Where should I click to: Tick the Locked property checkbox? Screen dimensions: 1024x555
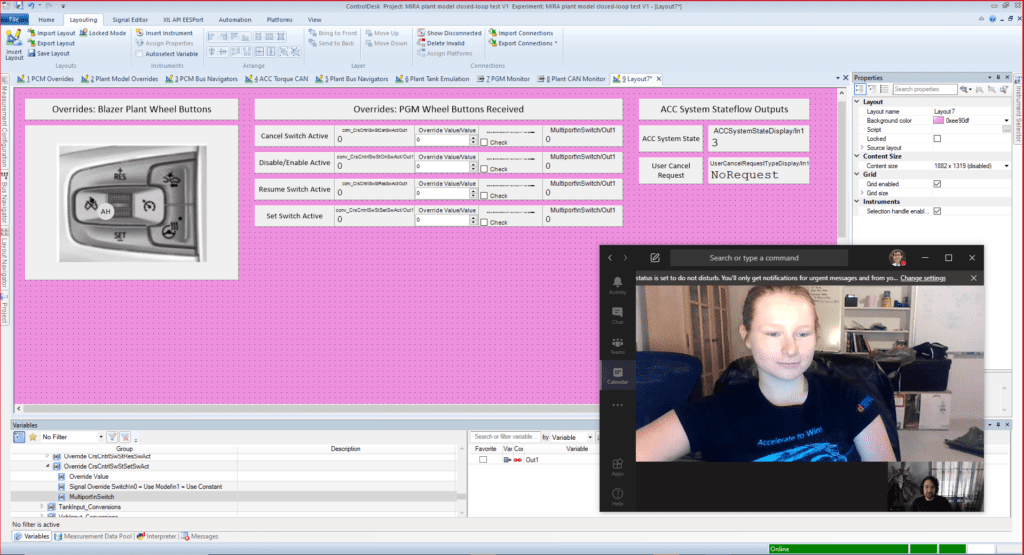937,138
